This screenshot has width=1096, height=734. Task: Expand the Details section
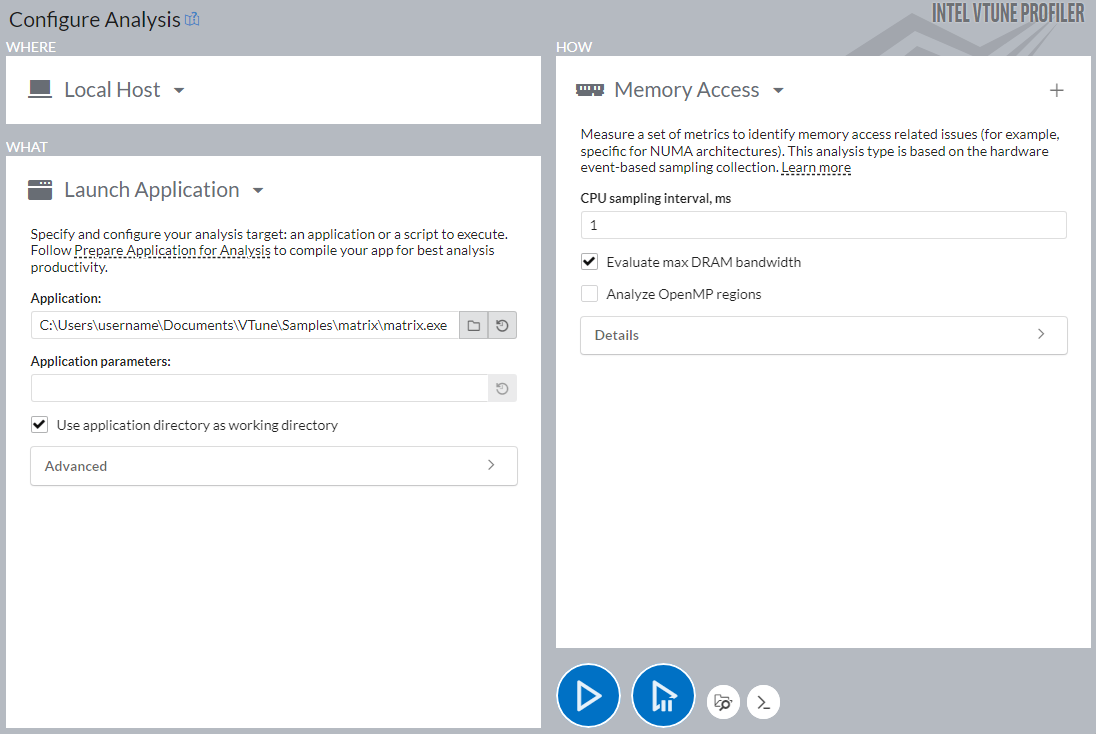click(x=823, y=335)
